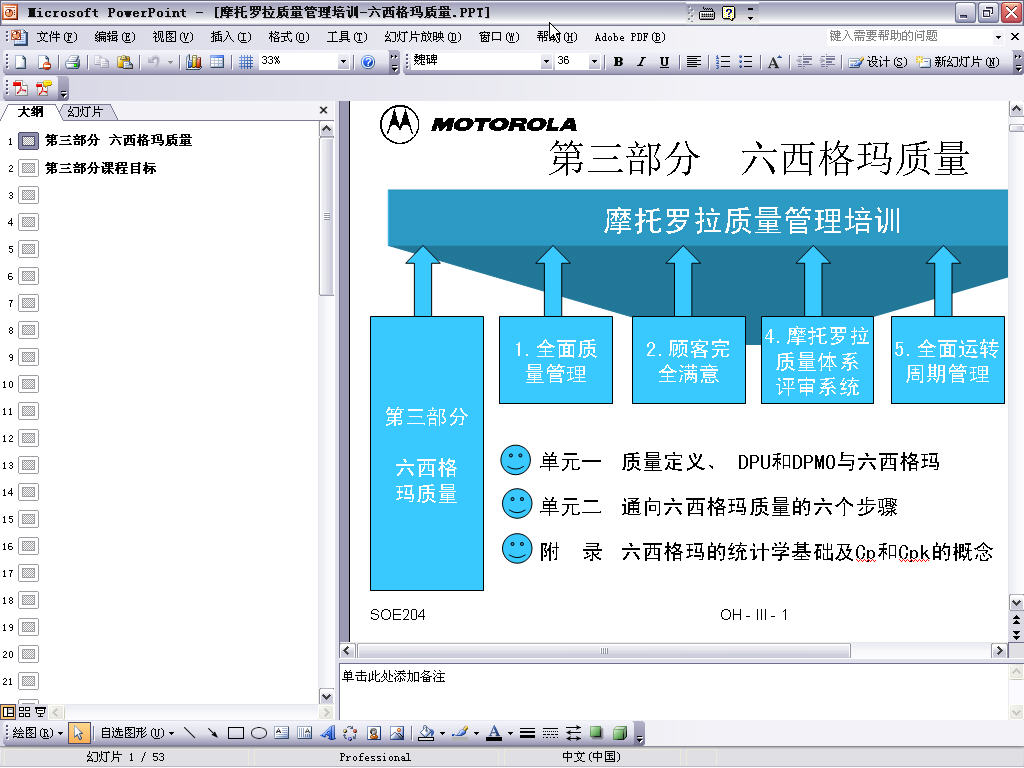1024x768 pixels.
Task: Insert diagram or organization chart
Action: [x=350, y=733]
